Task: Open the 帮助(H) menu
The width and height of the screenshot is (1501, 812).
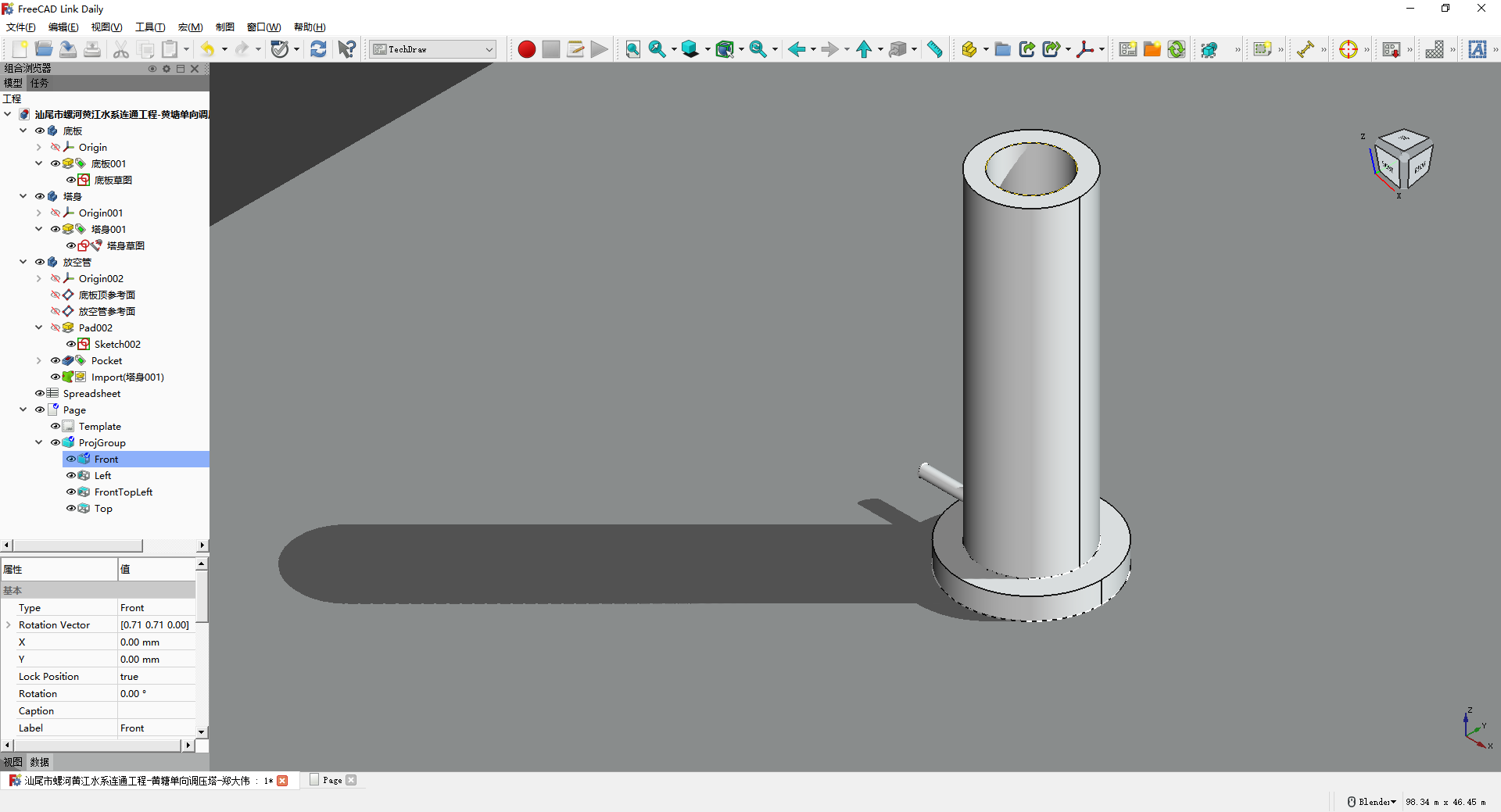Action: [310, 27]
